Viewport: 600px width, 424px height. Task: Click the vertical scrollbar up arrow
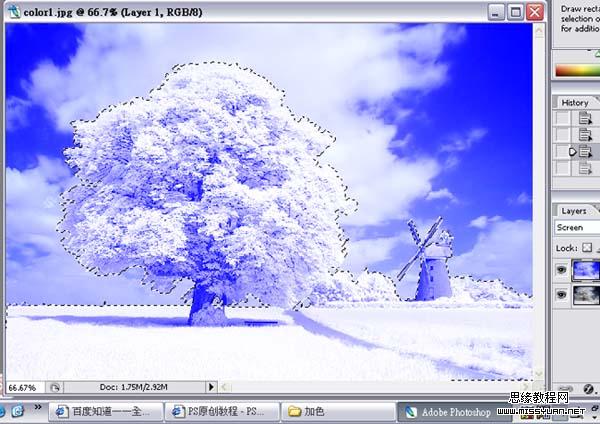(x=540, y=31)
